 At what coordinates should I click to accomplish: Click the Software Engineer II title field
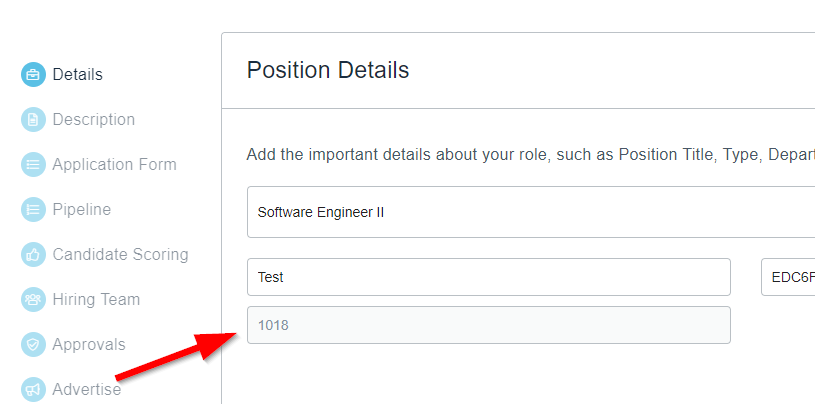click(531, 212)
